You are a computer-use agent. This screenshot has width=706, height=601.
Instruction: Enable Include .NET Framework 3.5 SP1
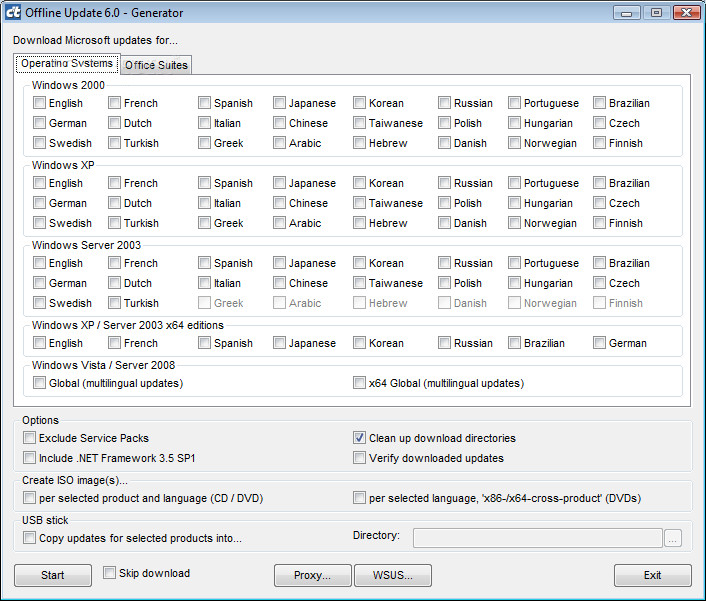point(30,458)
